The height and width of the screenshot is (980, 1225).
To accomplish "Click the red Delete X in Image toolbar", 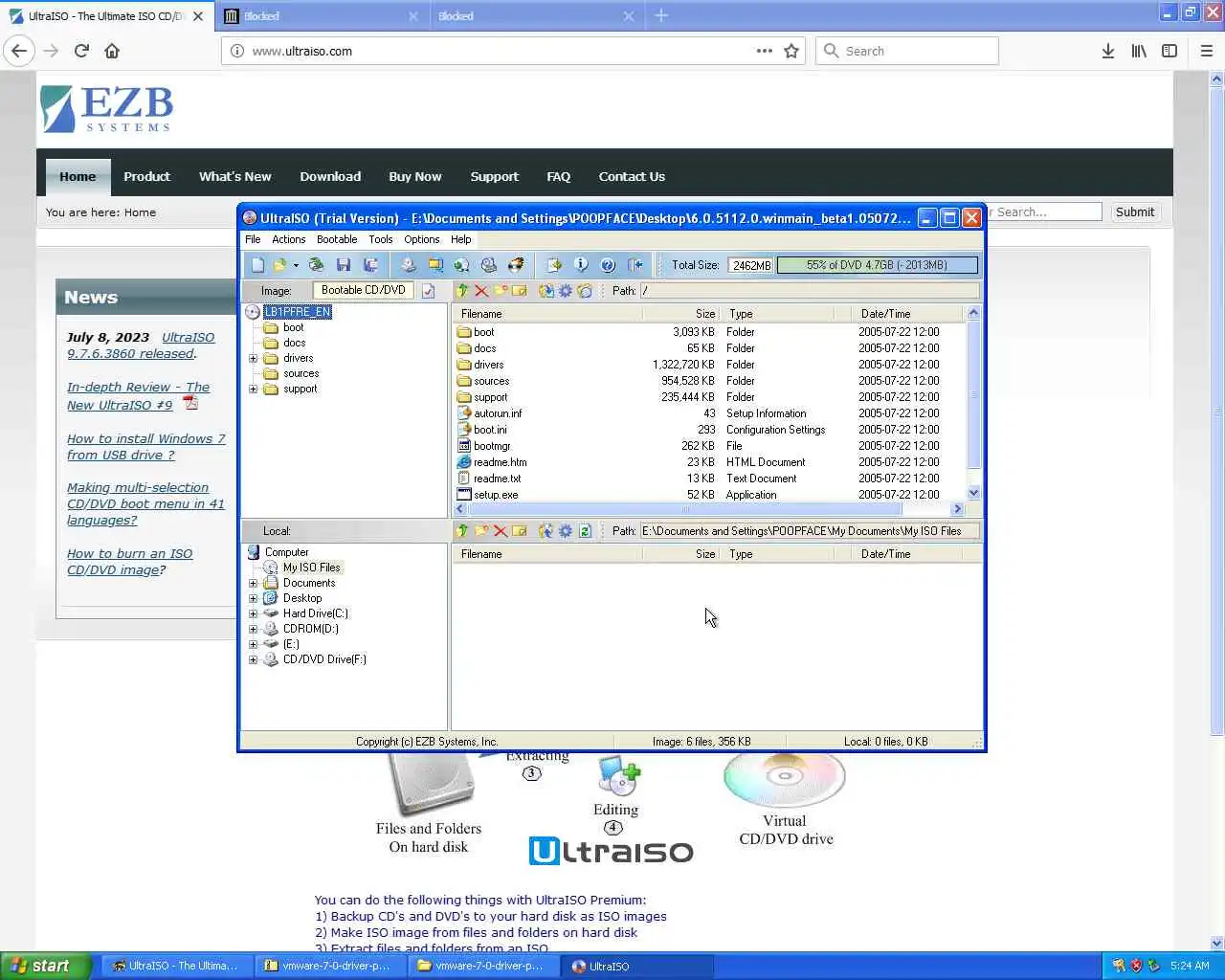I will 481,291.
